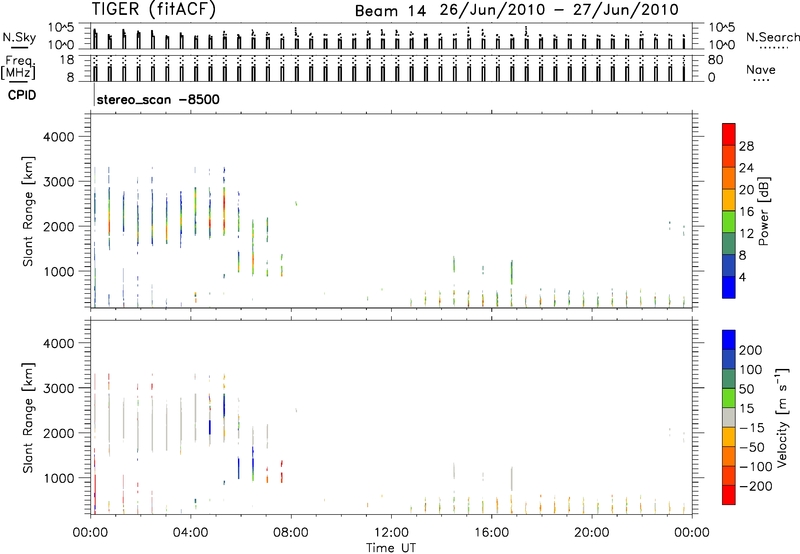Click the gray segment of velocity colorbar
Viewport: 800px width, 554px height.
point(729,418)
